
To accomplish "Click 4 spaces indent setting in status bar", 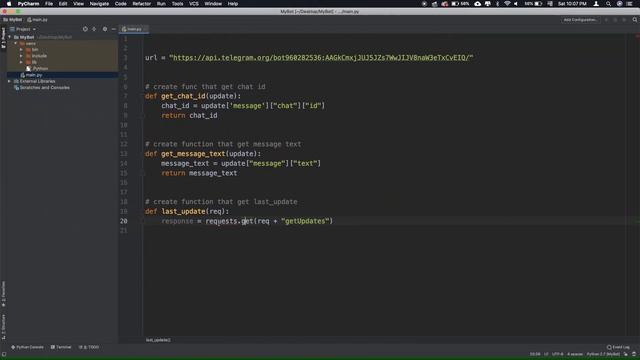I will [575, 354].
